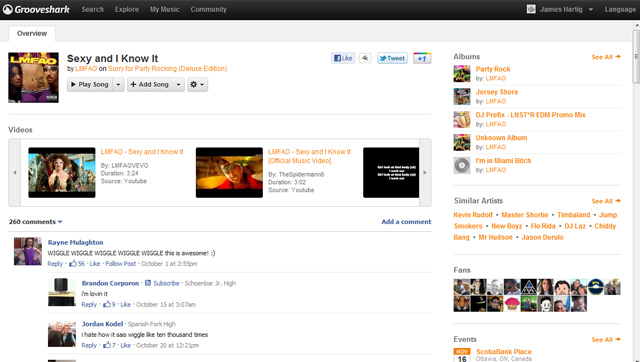See All albums

606,57
